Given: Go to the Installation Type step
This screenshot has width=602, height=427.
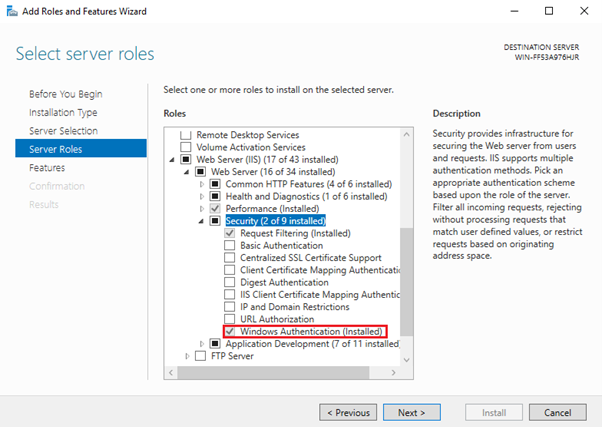Looking at the screenshot, I should [63, 113].
